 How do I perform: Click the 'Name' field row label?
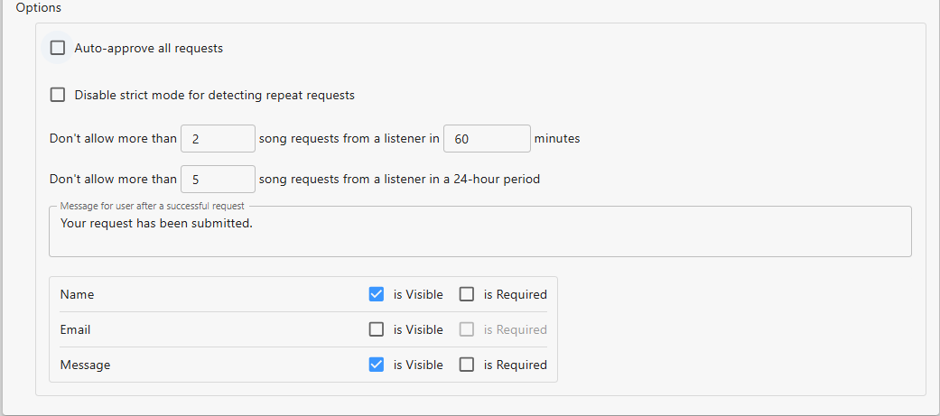click(77, 294)
